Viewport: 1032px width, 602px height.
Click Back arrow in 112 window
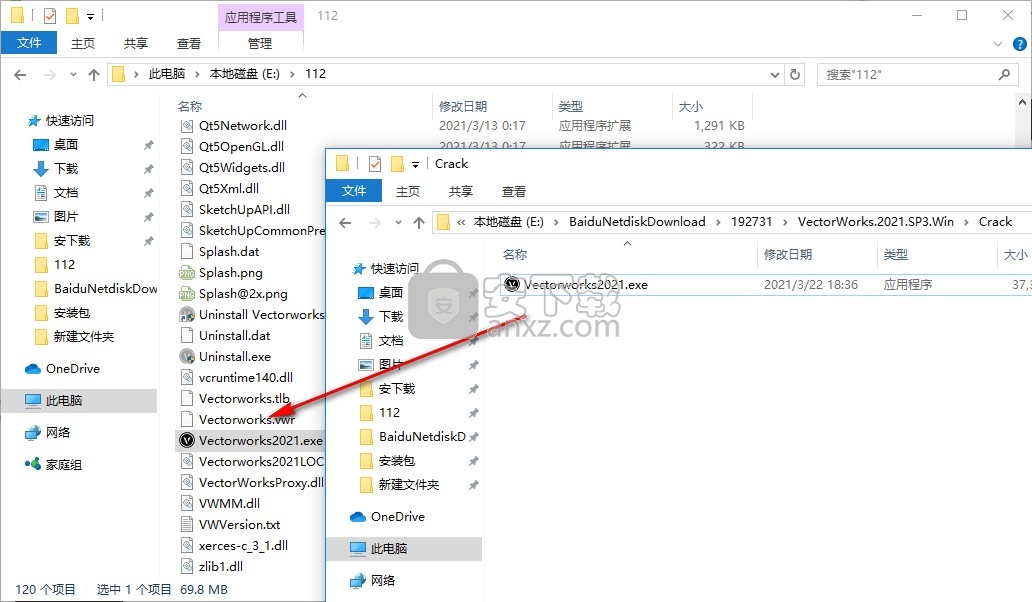[20, 74]
